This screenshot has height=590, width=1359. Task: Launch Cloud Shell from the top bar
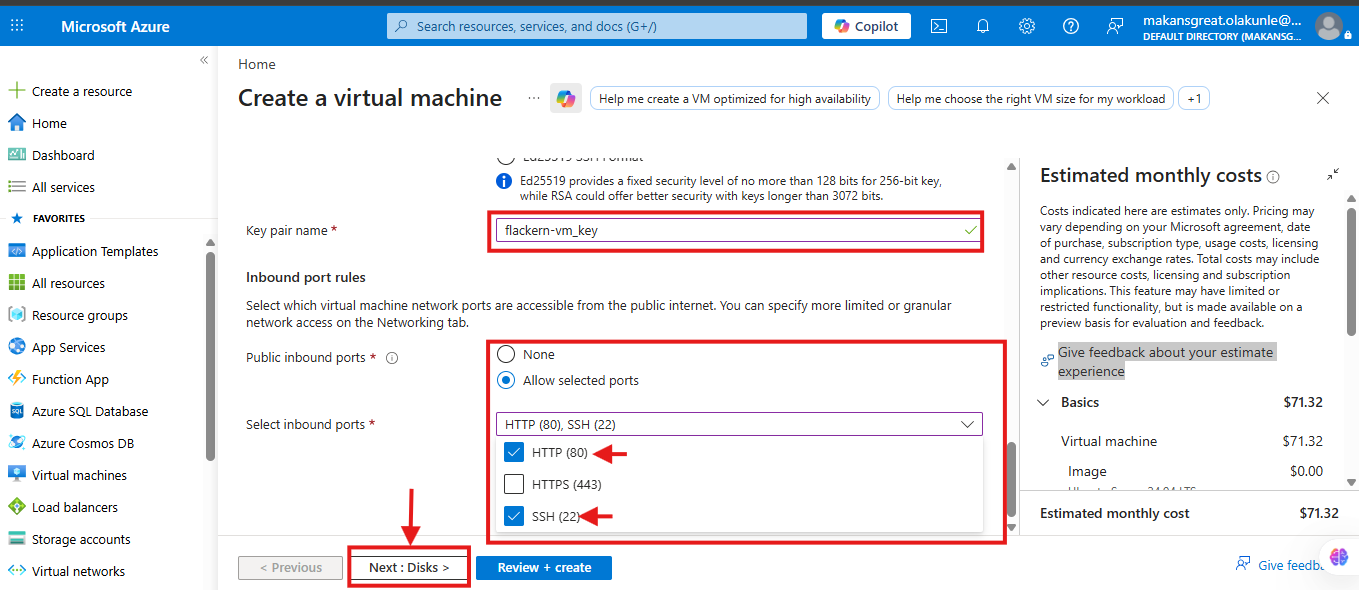pyautogui.click(x=939, y=26)
